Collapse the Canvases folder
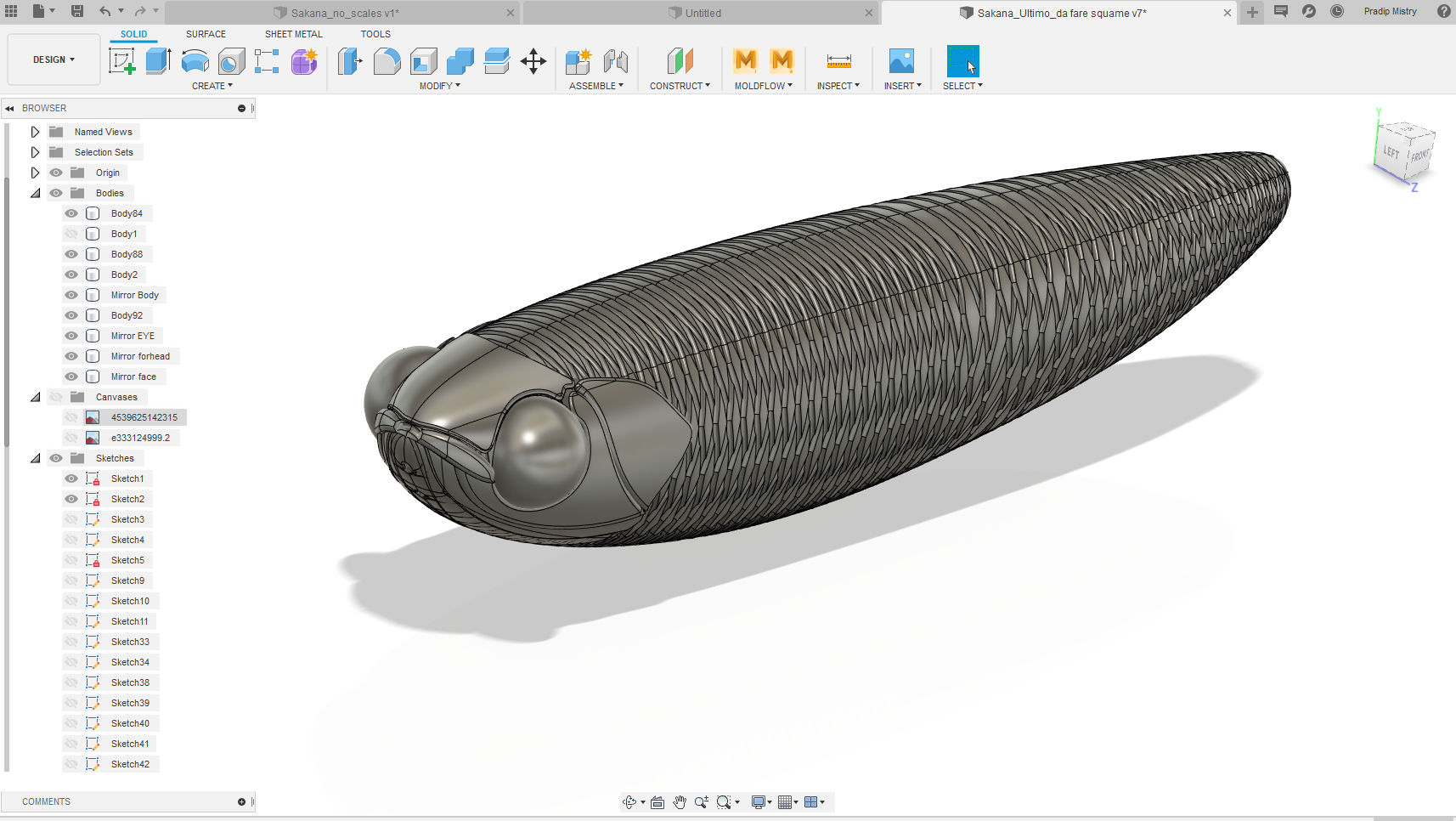 tap(35, 397)
